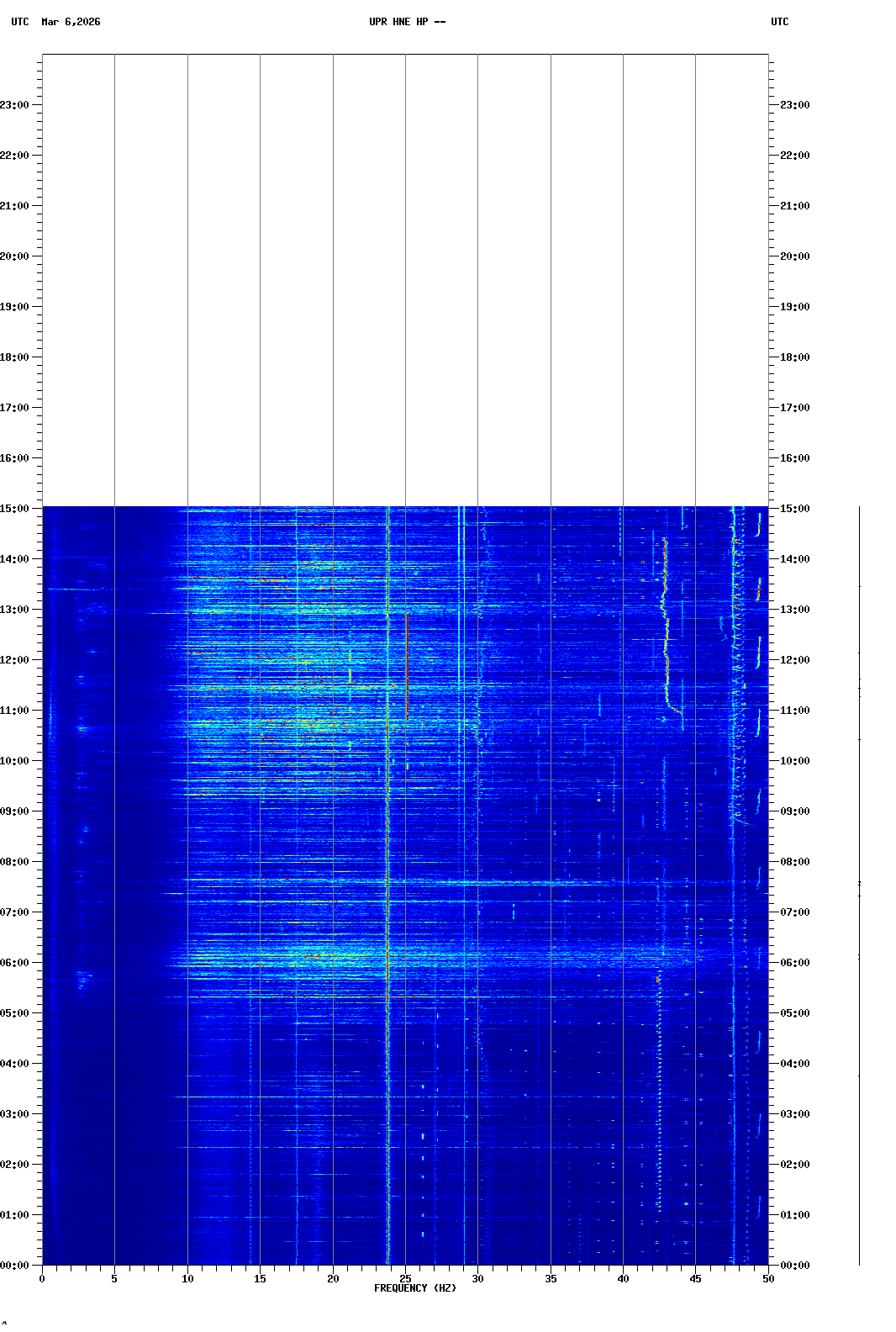This screenshot has width=896, height=1332.
Task: Select the 00:00 time label on right axis
Action: tap(794, 1266)
